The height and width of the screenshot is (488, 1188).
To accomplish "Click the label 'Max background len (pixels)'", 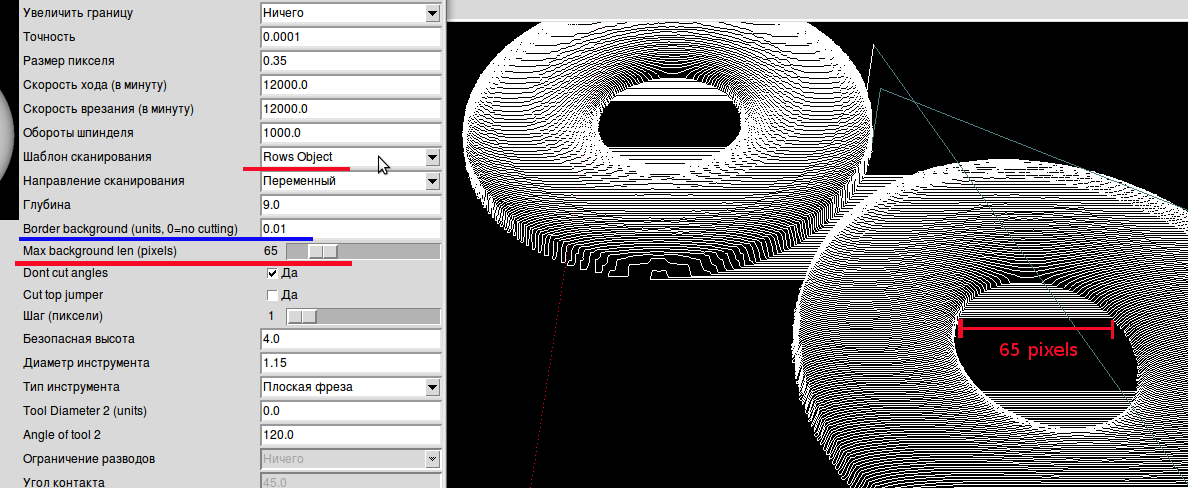I will (100, 251).
